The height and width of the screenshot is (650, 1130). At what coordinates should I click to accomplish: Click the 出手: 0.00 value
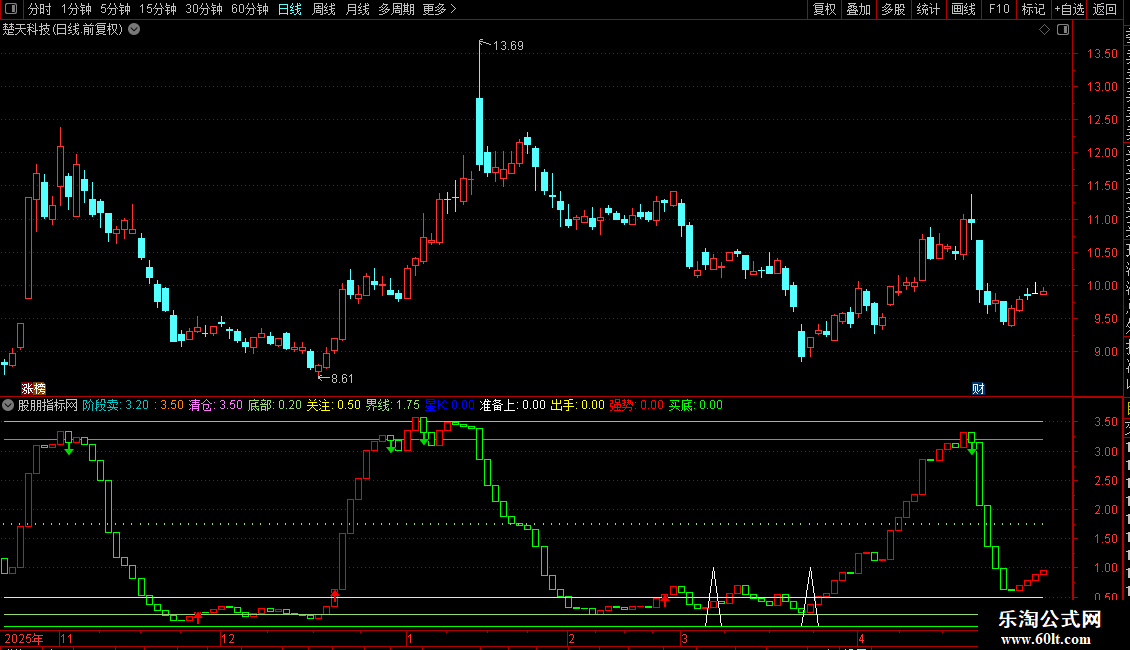coord(577,405)
